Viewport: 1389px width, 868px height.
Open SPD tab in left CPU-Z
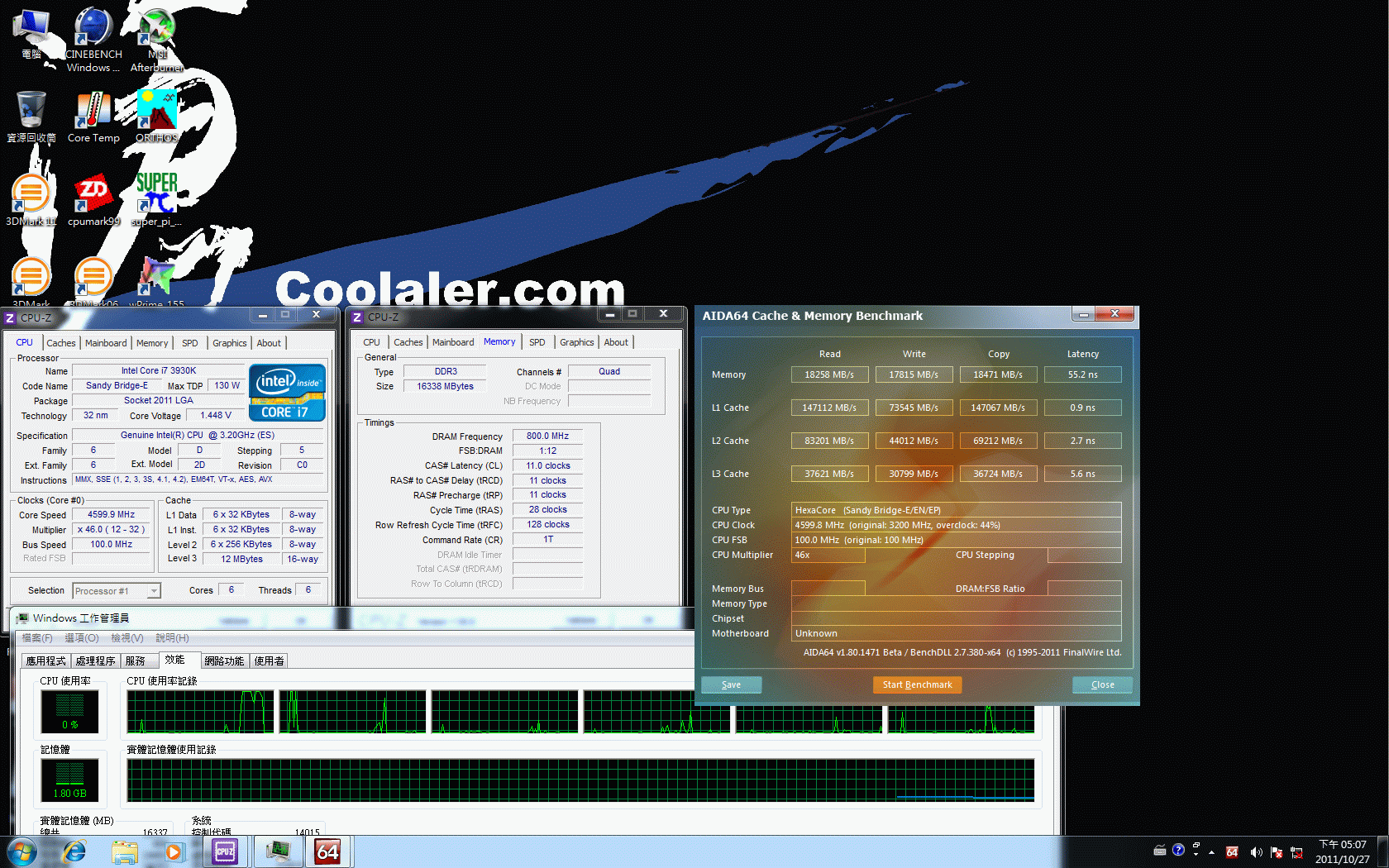pyautogui.click(x=190, y=343)
